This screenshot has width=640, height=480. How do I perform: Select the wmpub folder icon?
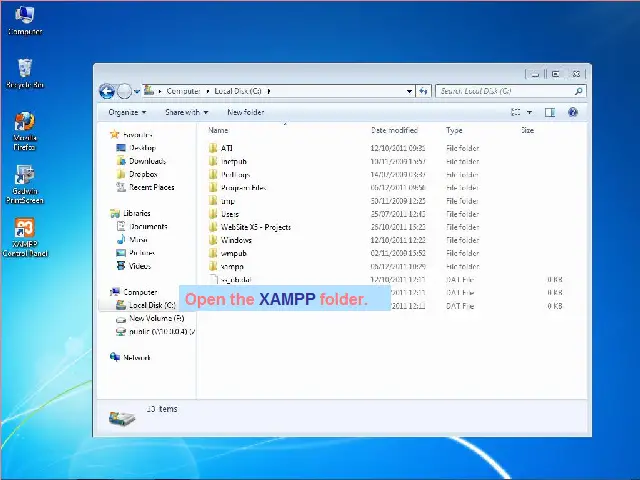213,253
